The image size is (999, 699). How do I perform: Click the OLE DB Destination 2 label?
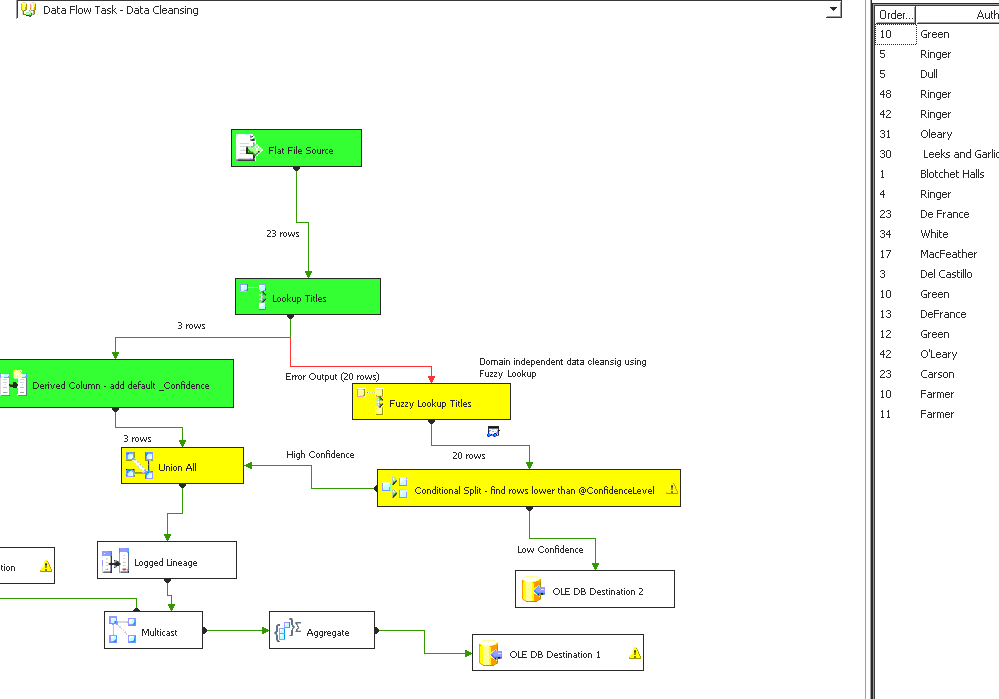point(598,591)
